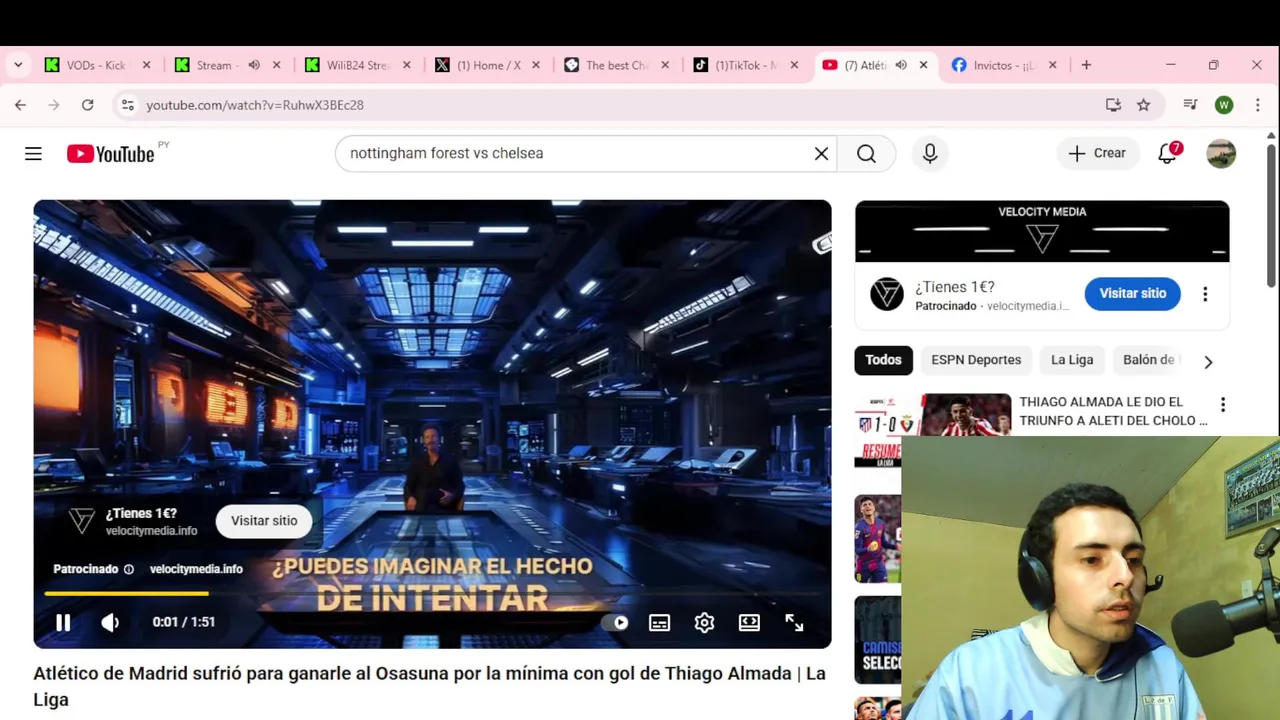The height and width of the screenshot is (720, 1280).
Task: Open Chrome tab search dropdown arrow
Action: (18, 65)
